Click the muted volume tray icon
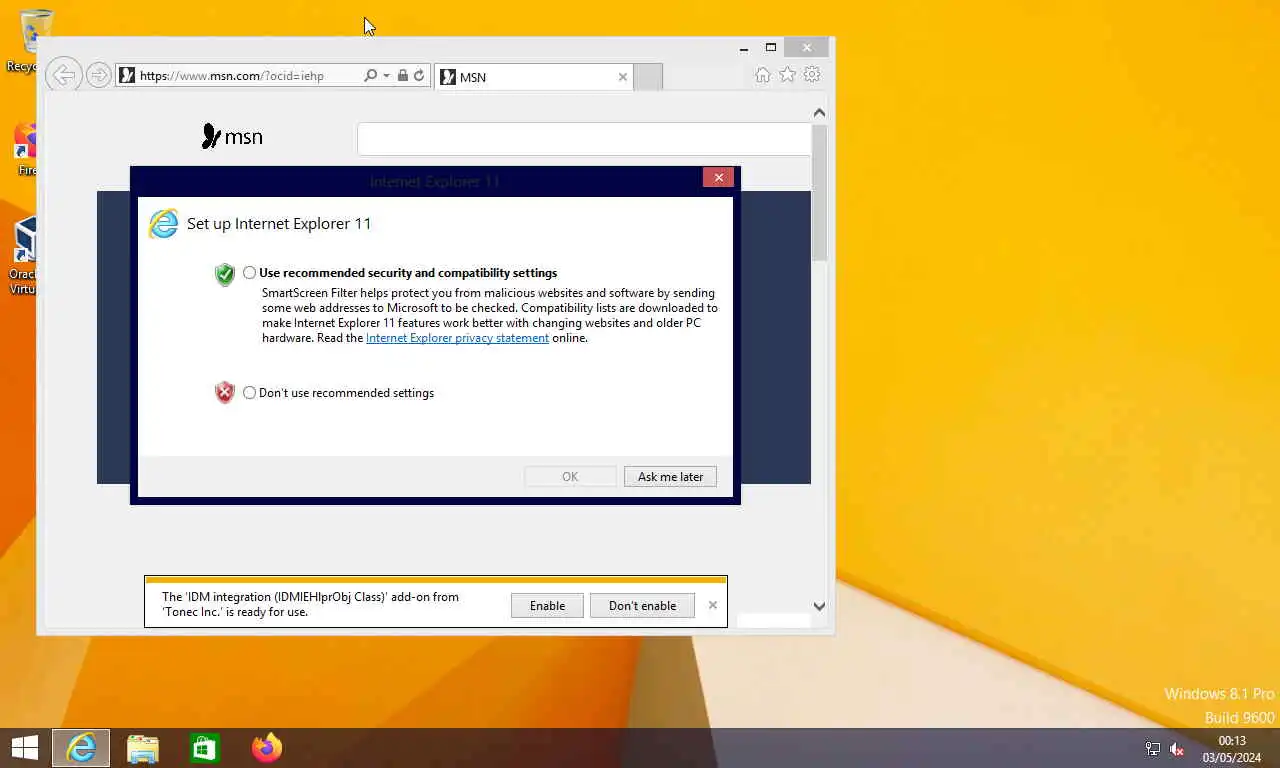This screenshot has height=768, width=1280. pos(1177,749)
